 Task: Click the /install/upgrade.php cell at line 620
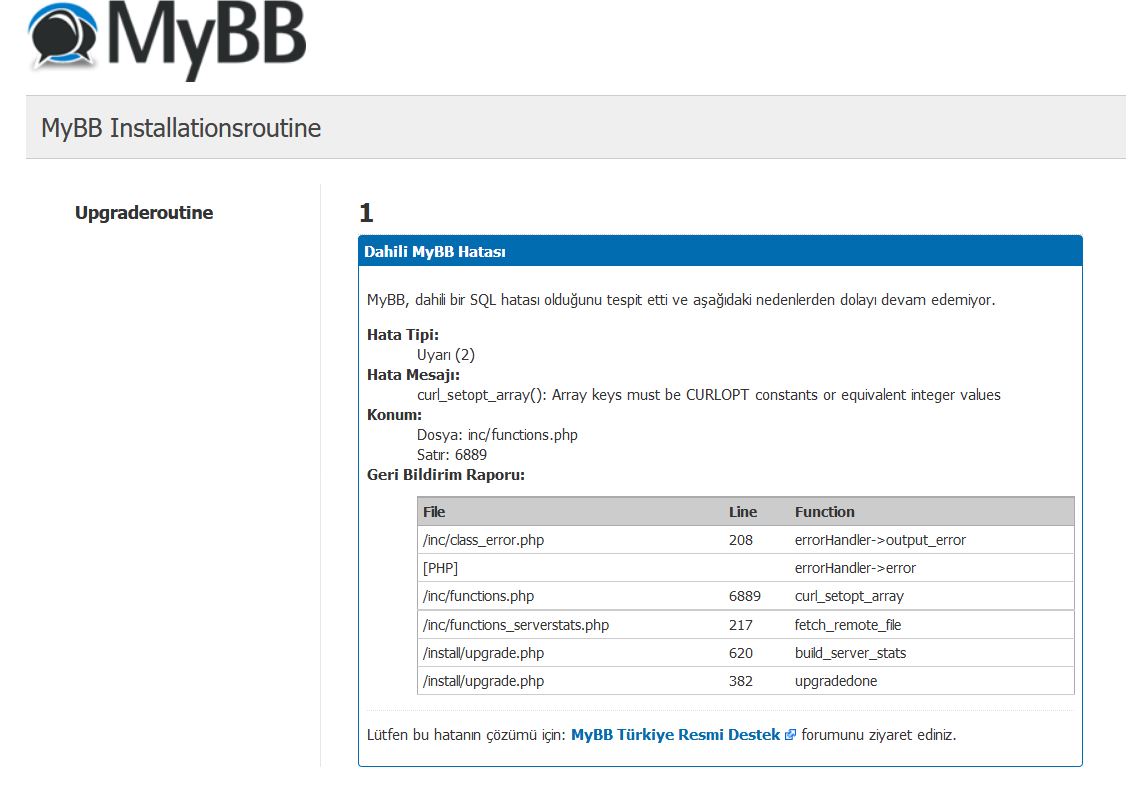click(484, 653)
